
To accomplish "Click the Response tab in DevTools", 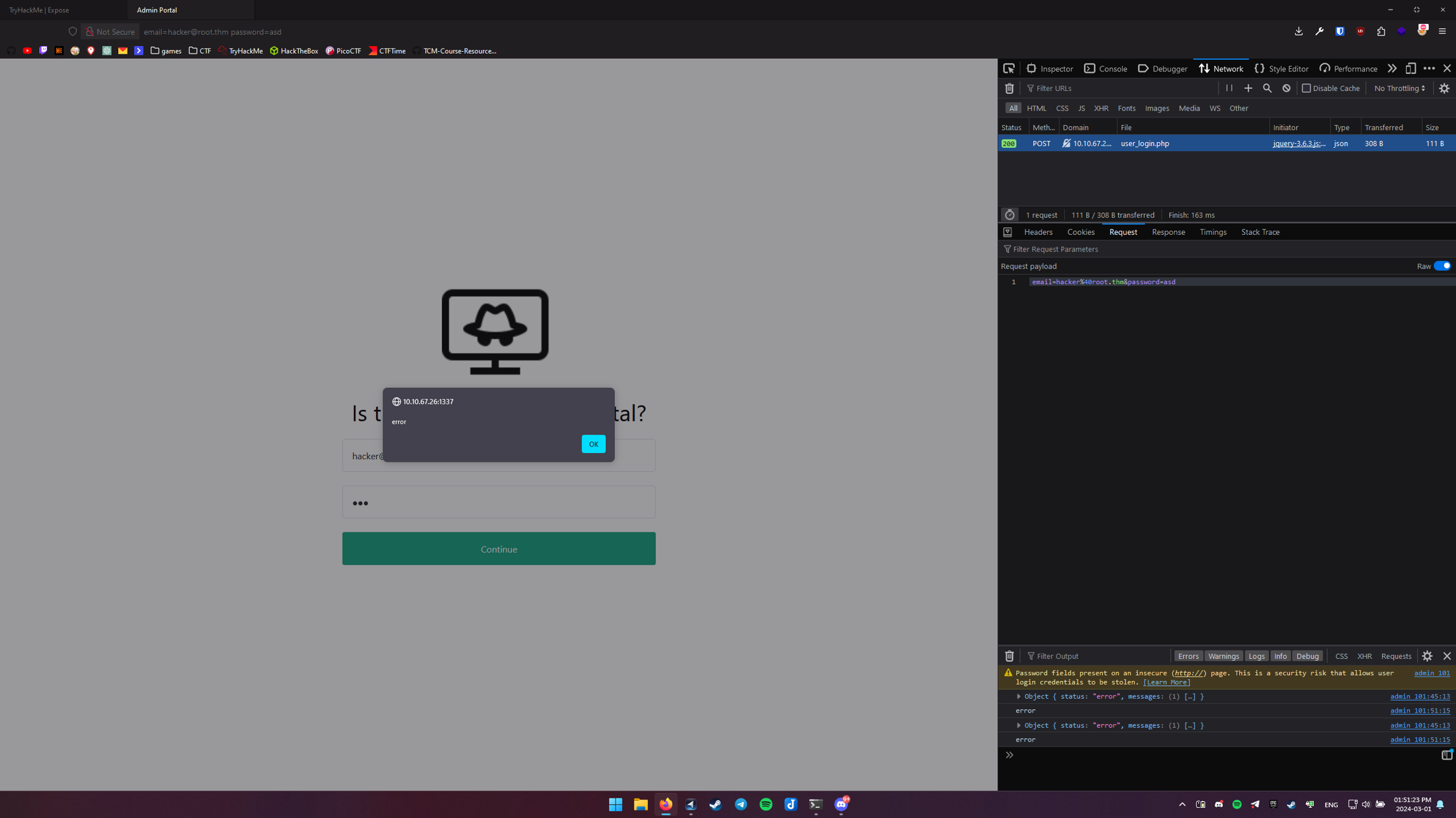I will (1167, 232).
